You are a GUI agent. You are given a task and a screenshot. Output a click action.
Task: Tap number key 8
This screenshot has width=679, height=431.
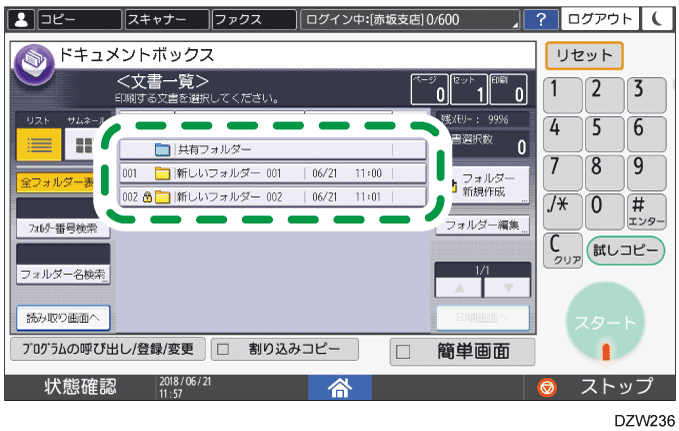click(605, 173)
